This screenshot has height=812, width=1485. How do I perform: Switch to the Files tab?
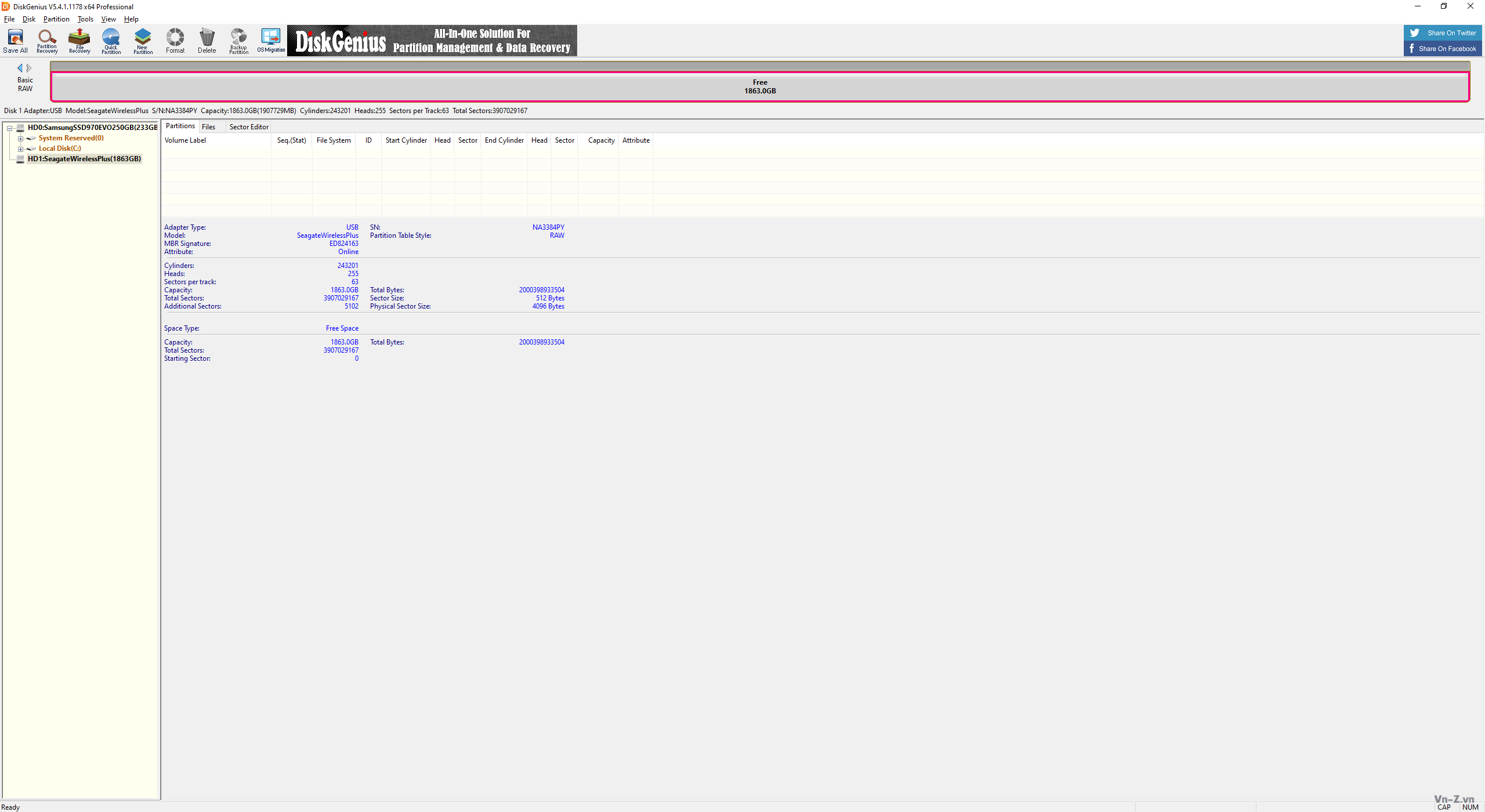(209, 127)
